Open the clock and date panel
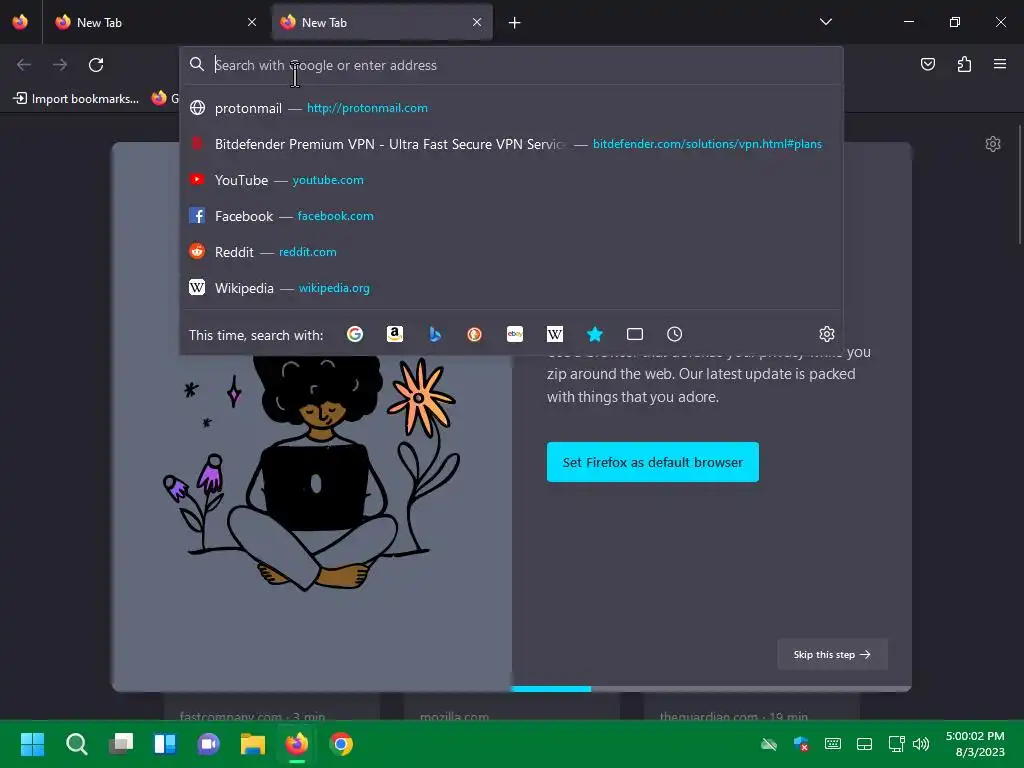 [975, 744]
